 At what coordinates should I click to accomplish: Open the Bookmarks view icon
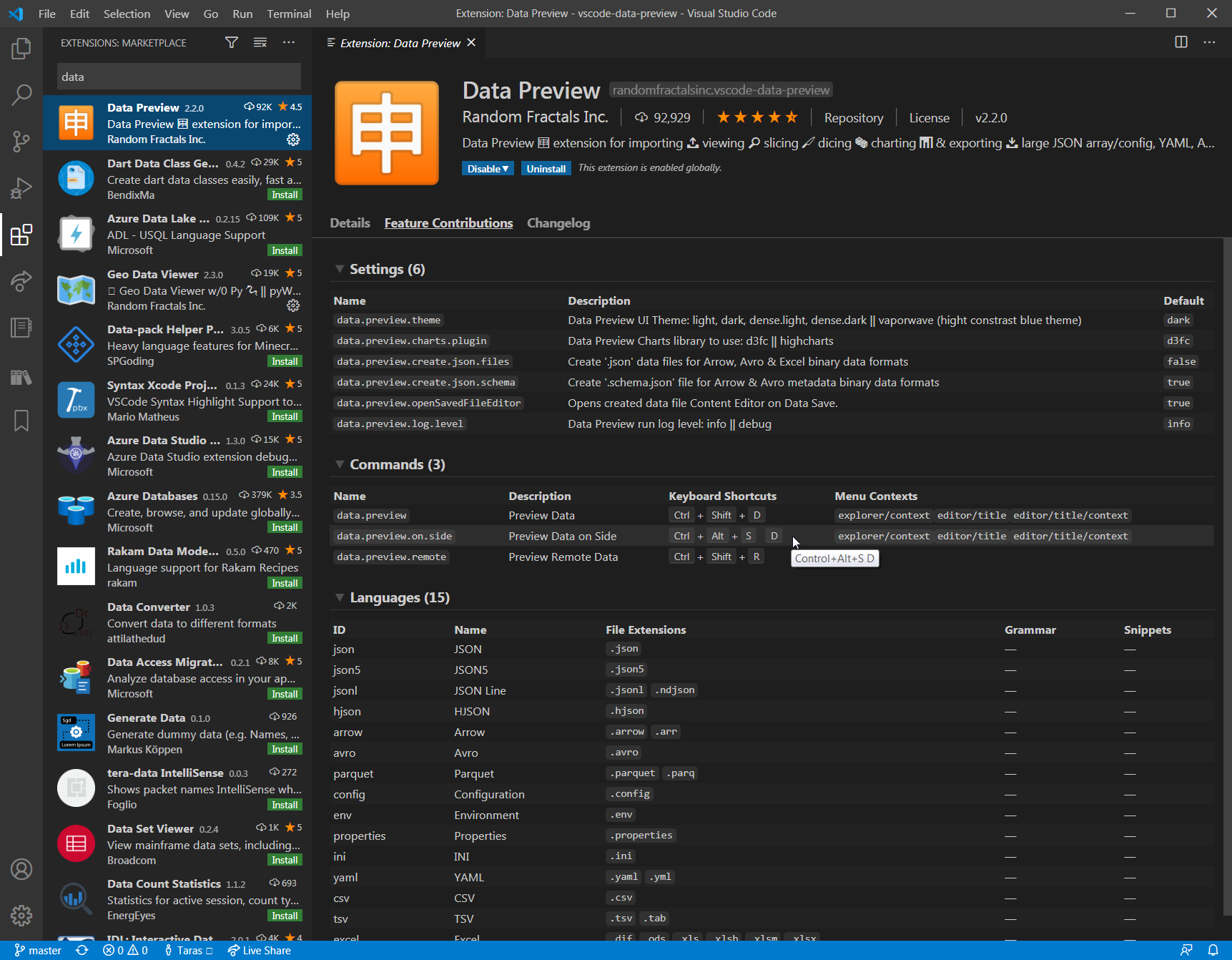click(21, 421)
